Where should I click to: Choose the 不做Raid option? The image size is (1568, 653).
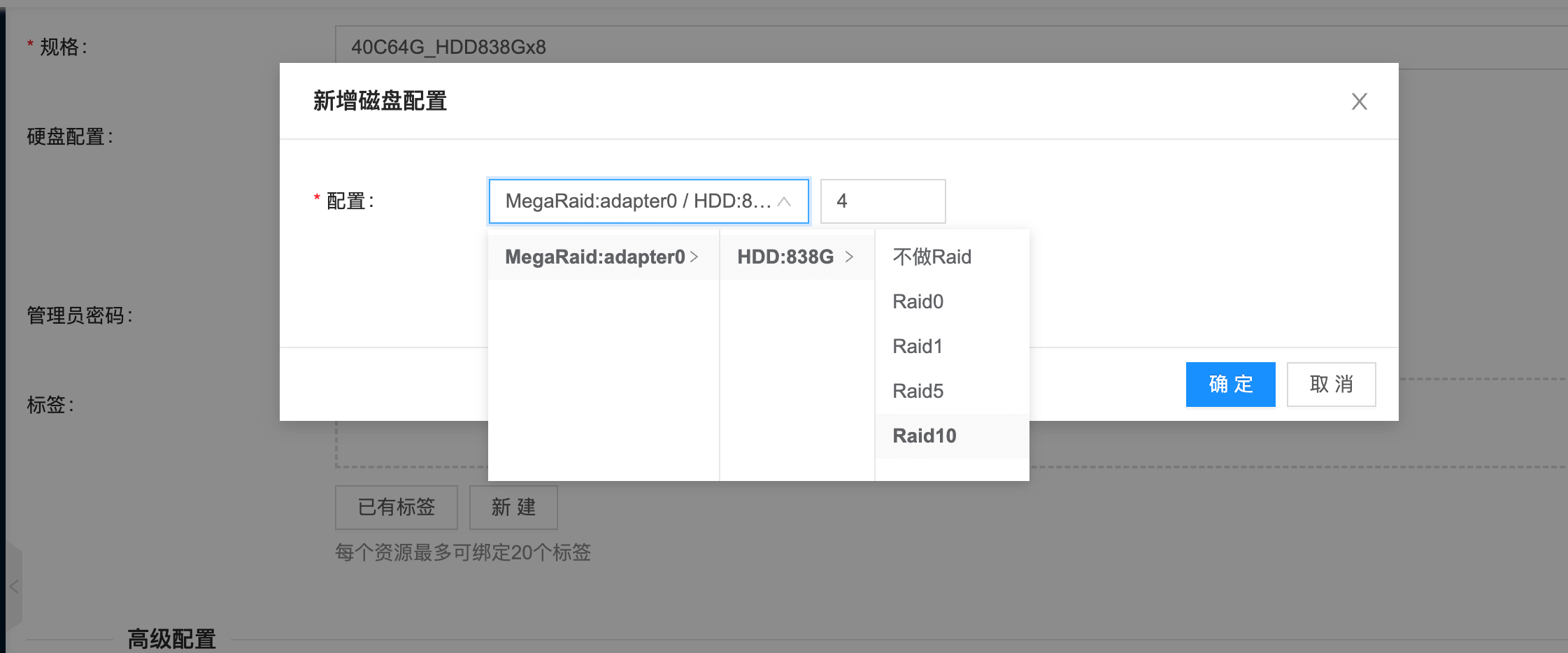point(932,257)
